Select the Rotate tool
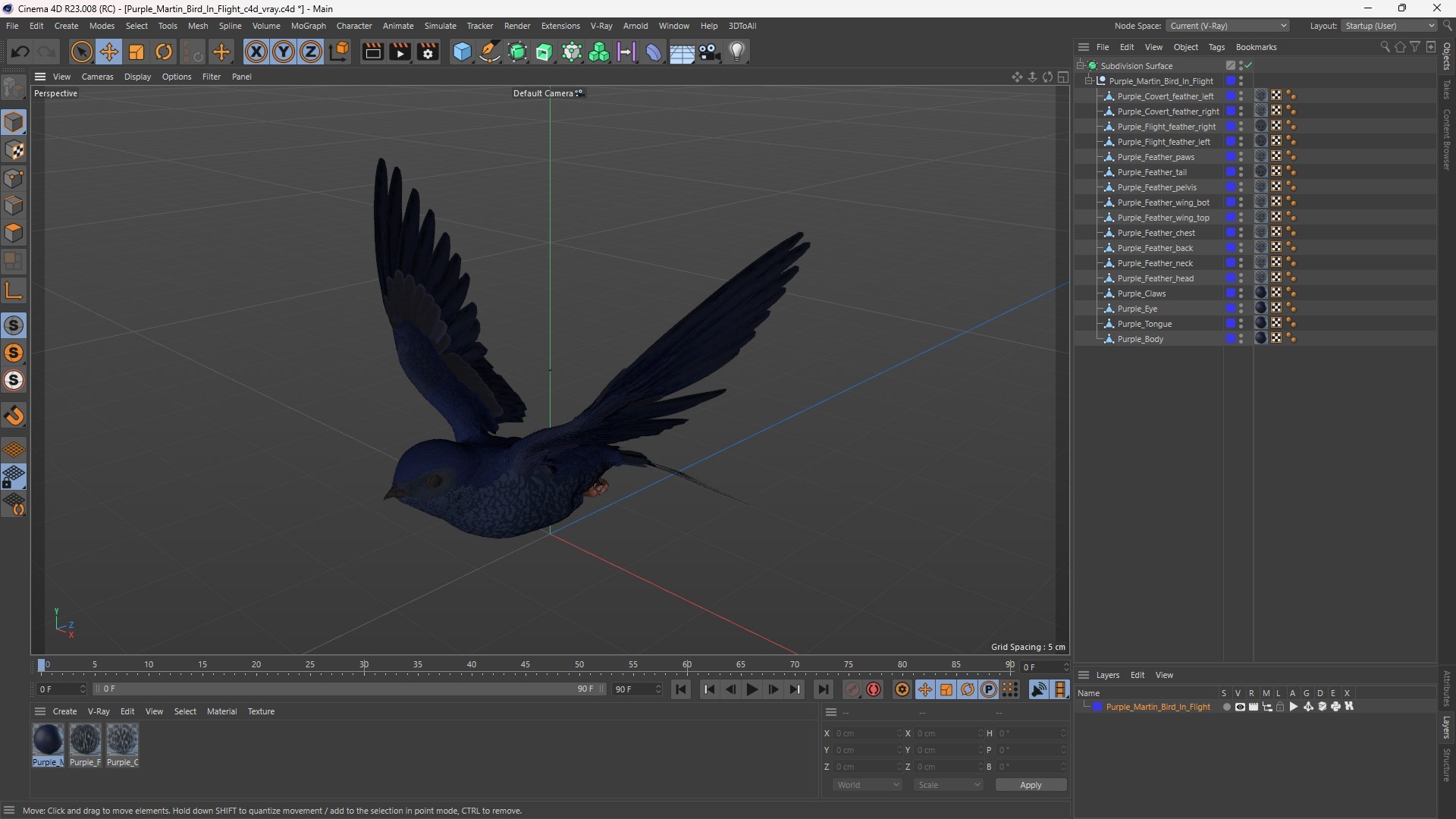The image size is (1456, 819). pyautogui.click(x=164, y=52)
